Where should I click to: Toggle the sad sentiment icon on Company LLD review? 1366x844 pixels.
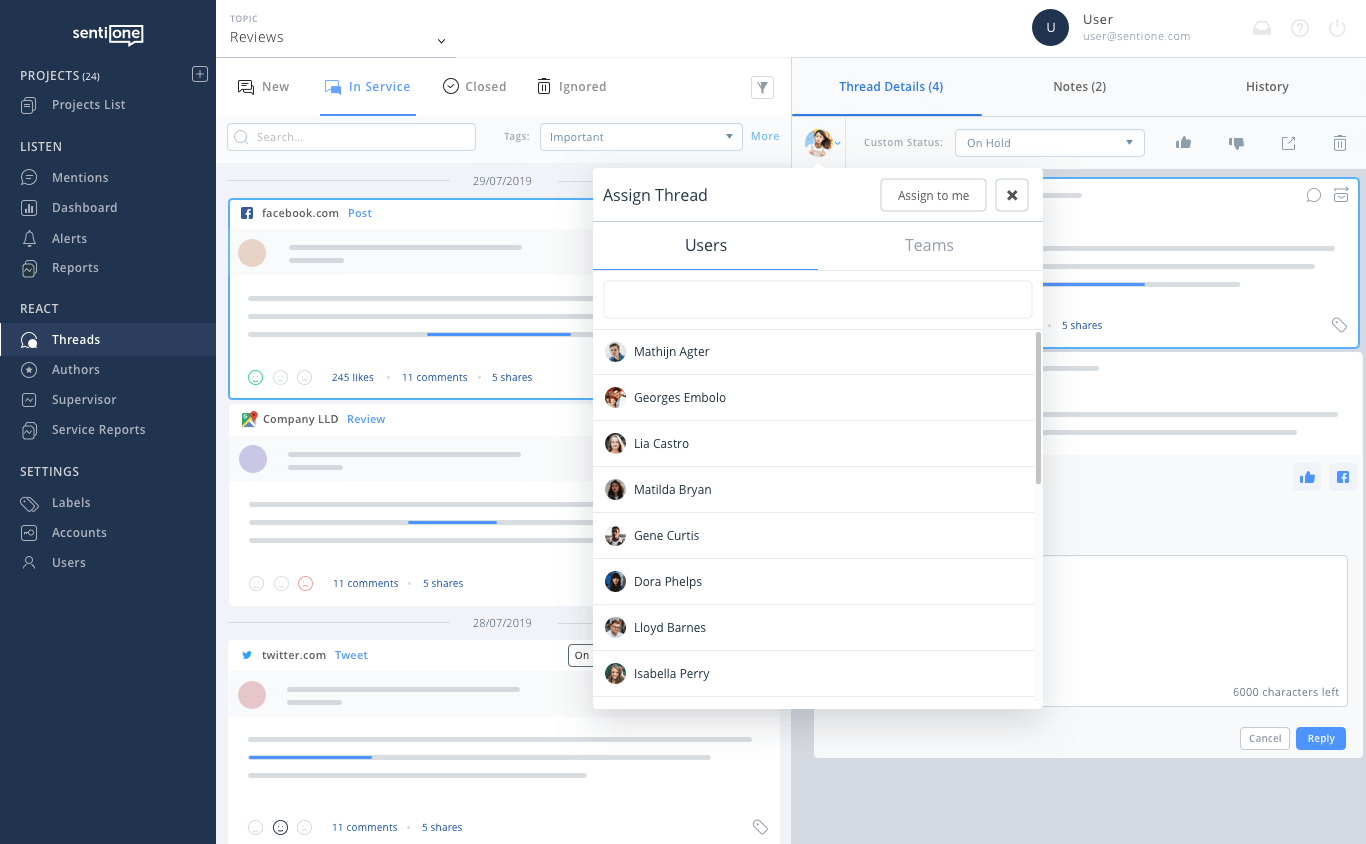305,583
